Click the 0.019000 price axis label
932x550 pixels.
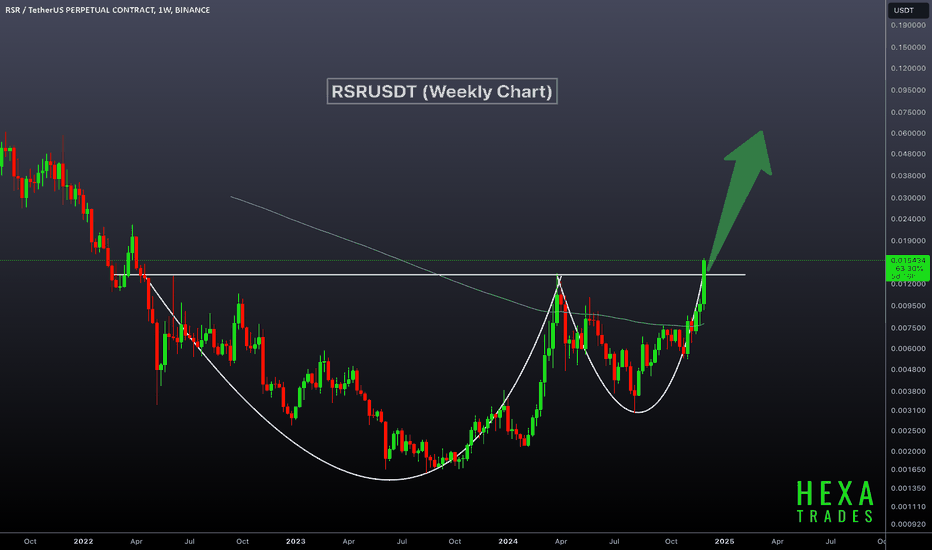click(x=908, y=241)
